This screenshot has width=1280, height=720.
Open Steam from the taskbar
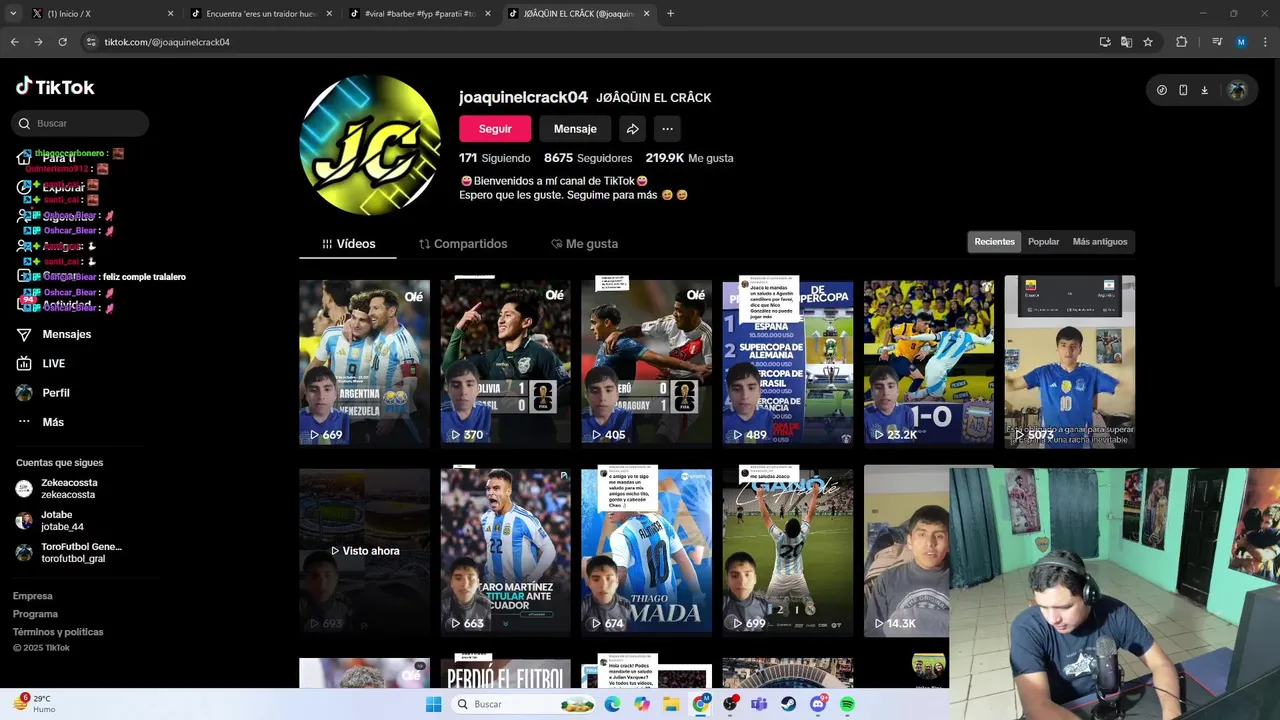[x=788, y=704]
